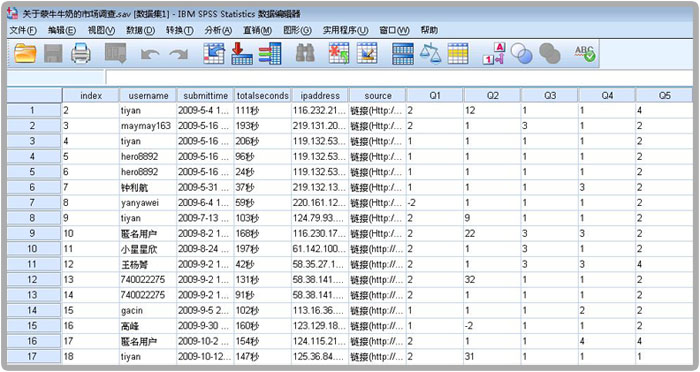Open the Variables info icon
The height and width of the screenshot is (372, 700).
click(270, 53)
